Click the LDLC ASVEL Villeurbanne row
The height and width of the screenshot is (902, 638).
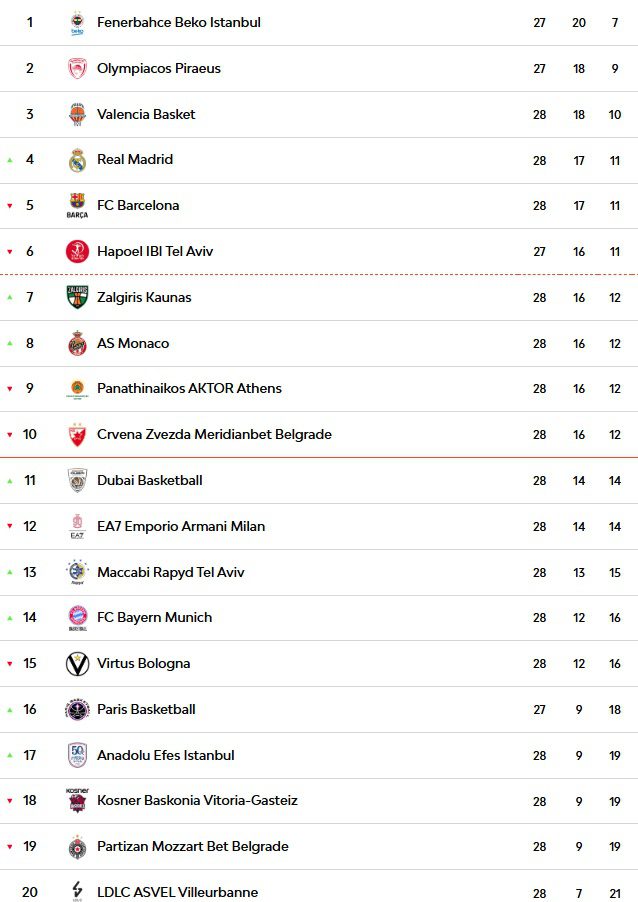[319, 889]
